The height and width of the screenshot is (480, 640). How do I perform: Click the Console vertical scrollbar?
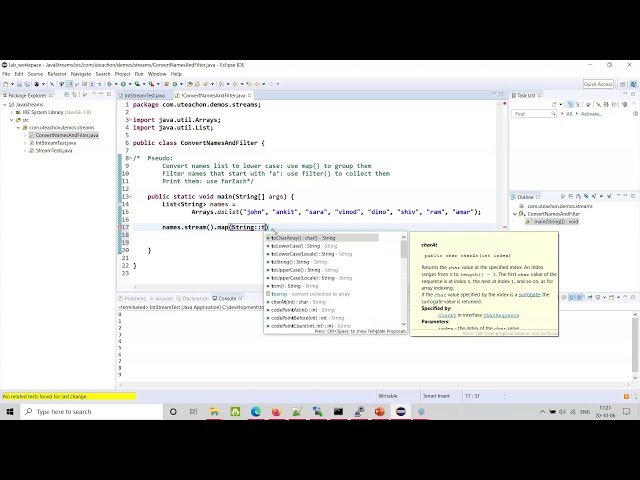(635, 345)
